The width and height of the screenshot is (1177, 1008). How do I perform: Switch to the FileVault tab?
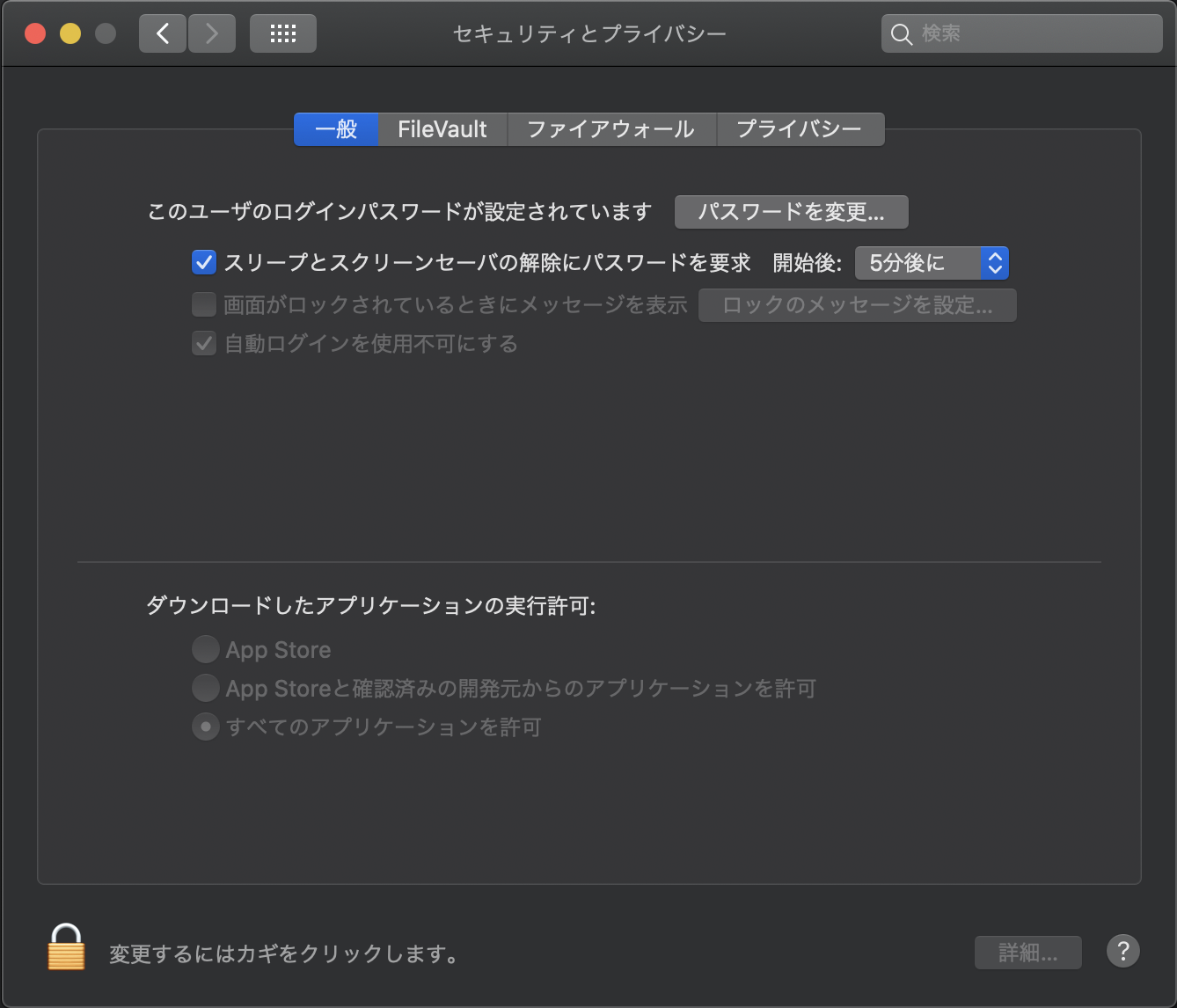(442, 129)
